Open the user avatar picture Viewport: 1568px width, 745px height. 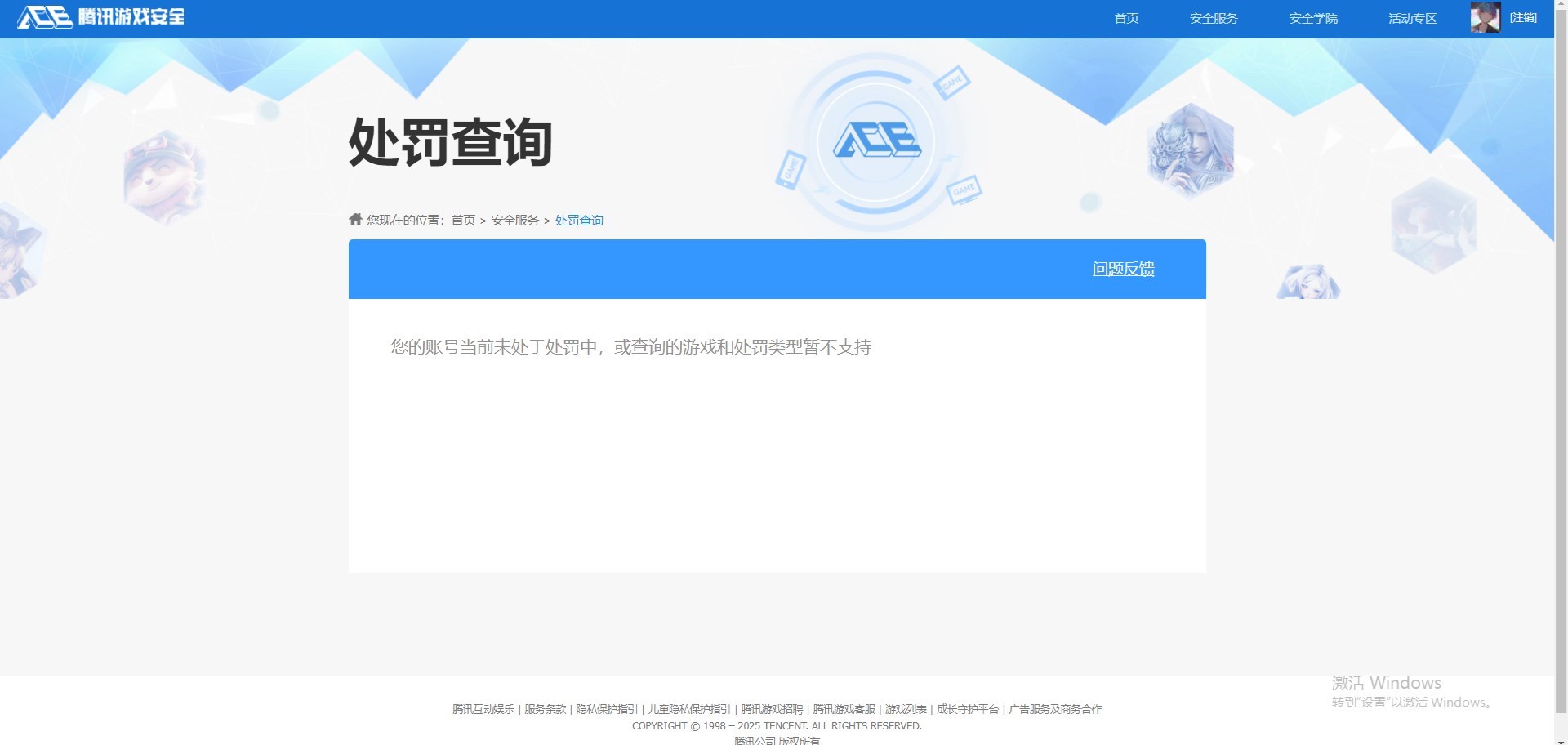(x=1485, y=18)
